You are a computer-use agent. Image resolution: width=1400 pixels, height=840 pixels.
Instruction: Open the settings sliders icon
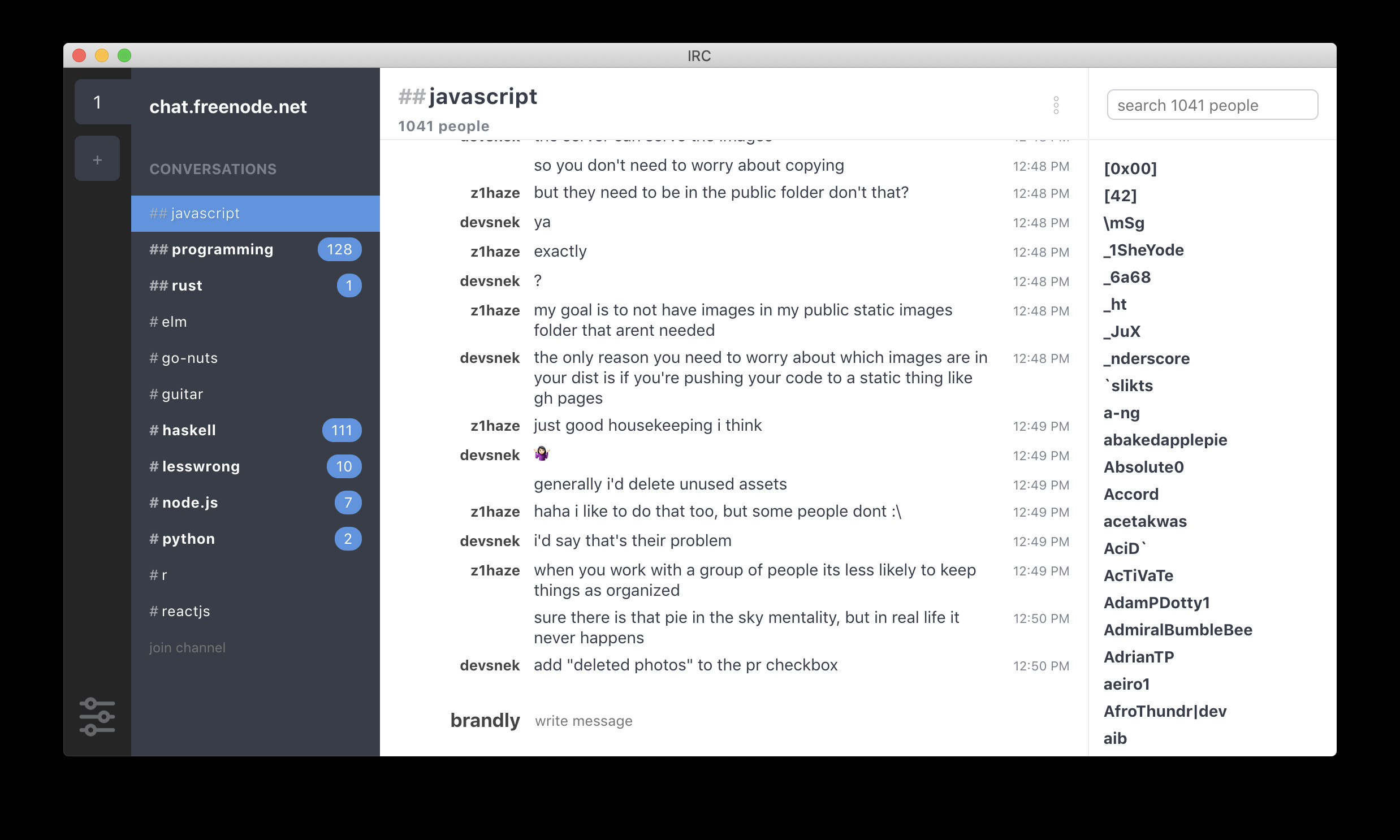pos(97,717)
